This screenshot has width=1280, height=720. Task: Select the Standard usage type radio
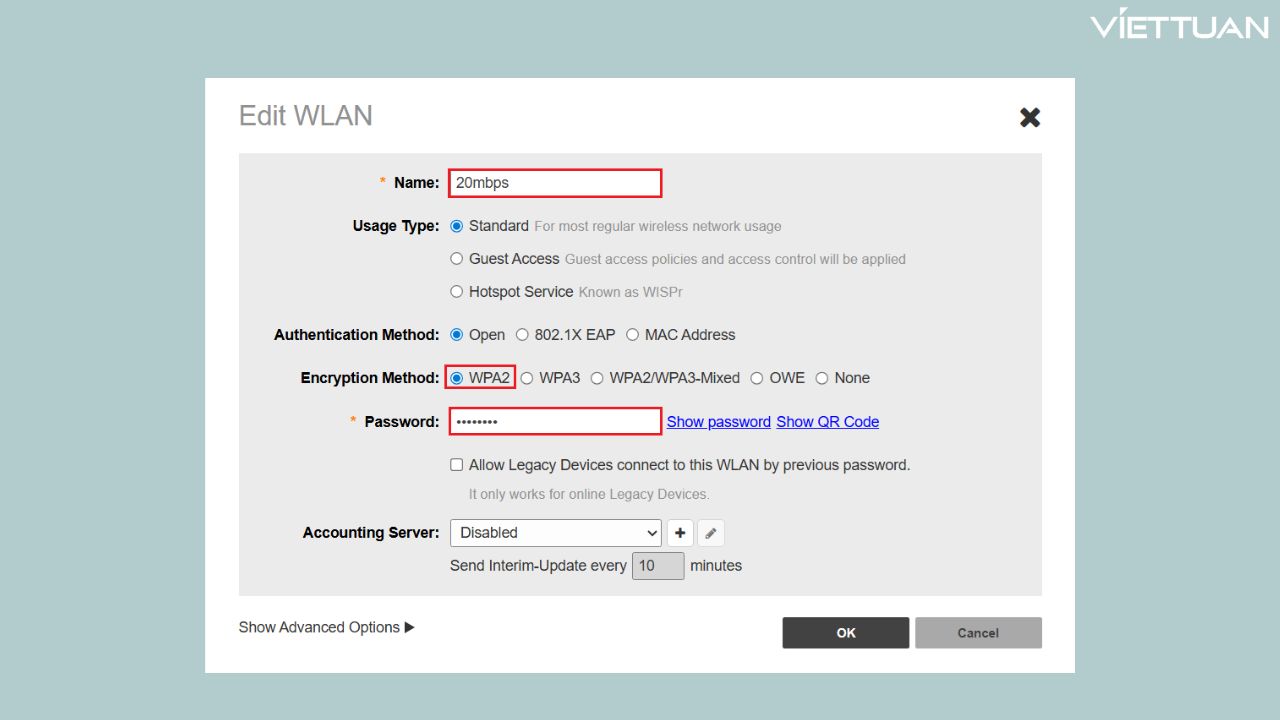point(457,226)
